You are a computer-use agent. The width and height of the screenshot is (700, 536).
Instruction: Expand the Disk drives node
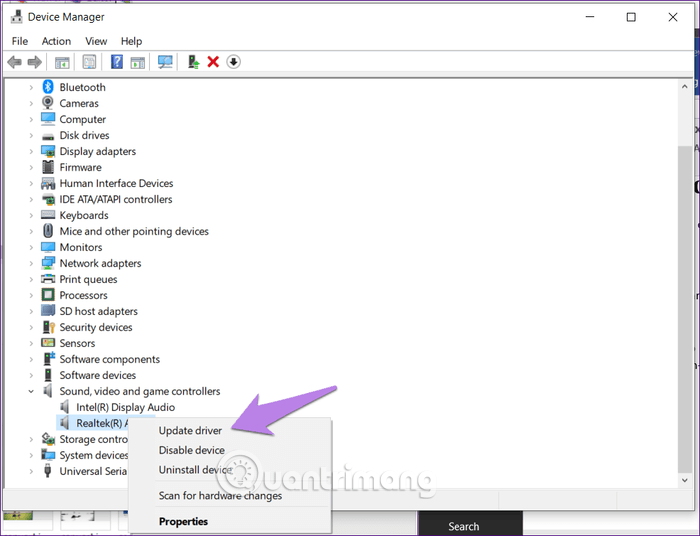pyautogui.click(x=31, y=135)
